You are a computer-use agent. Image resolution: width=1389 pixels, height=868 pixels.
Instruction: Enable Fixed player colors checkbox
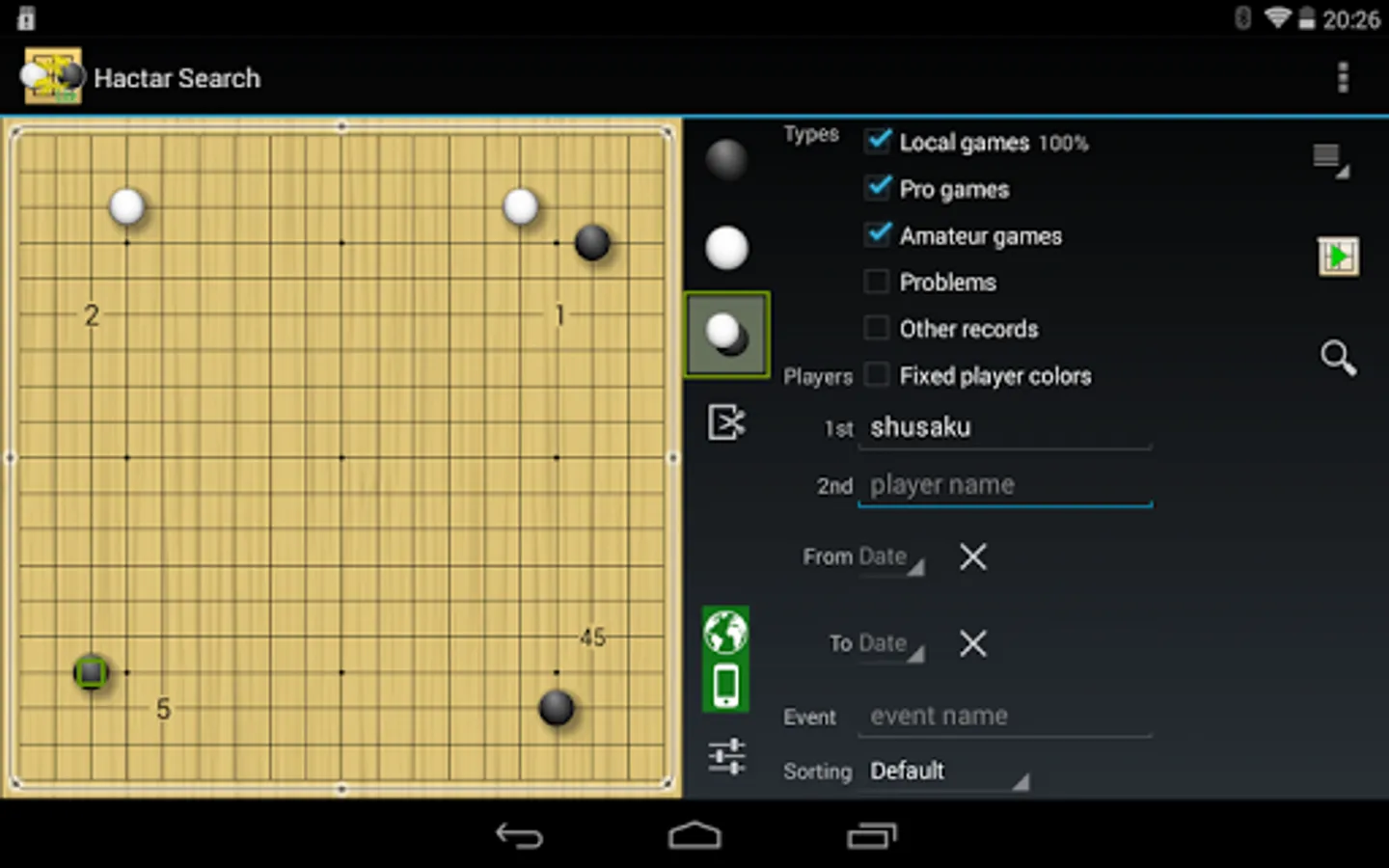point(877,375)
